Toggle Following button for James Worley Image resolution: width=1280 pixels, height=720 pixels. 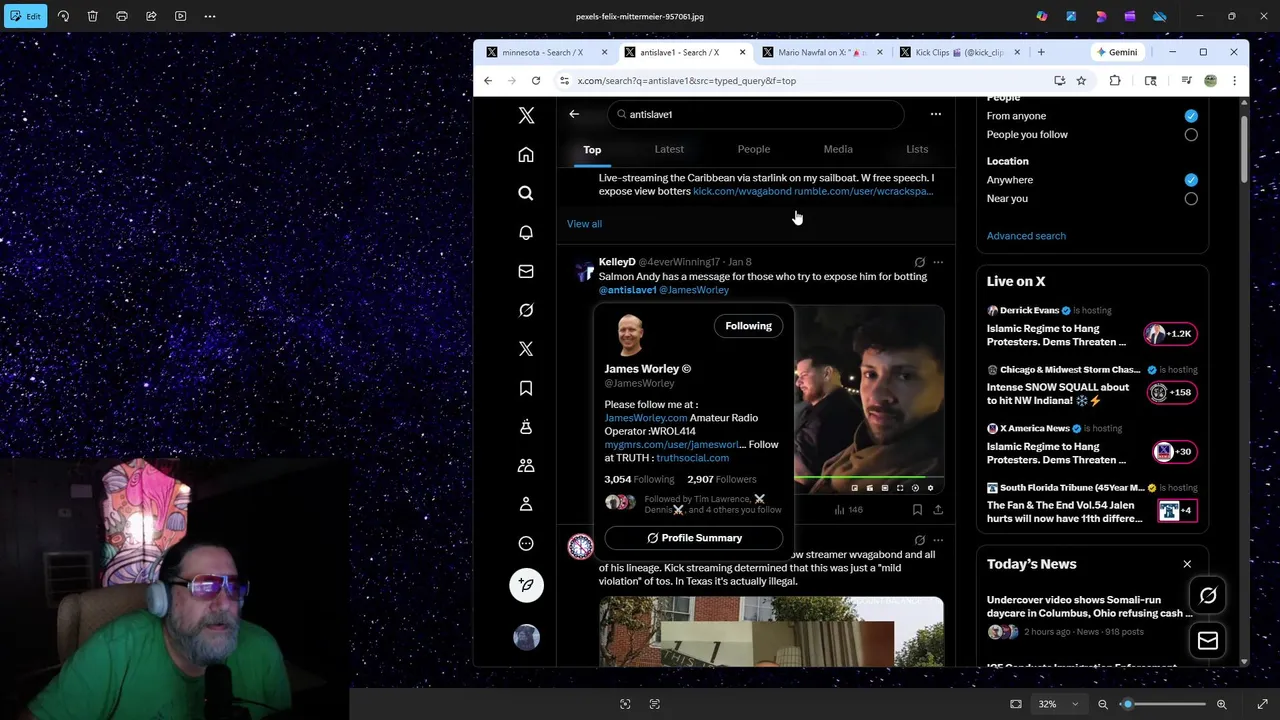pyautogui.click(x=748, y=326)
